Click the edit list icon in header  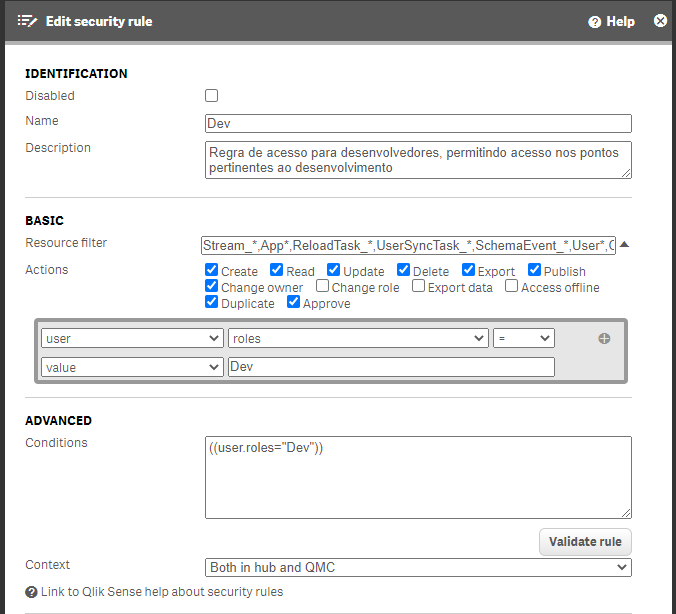tap(27, 21)
